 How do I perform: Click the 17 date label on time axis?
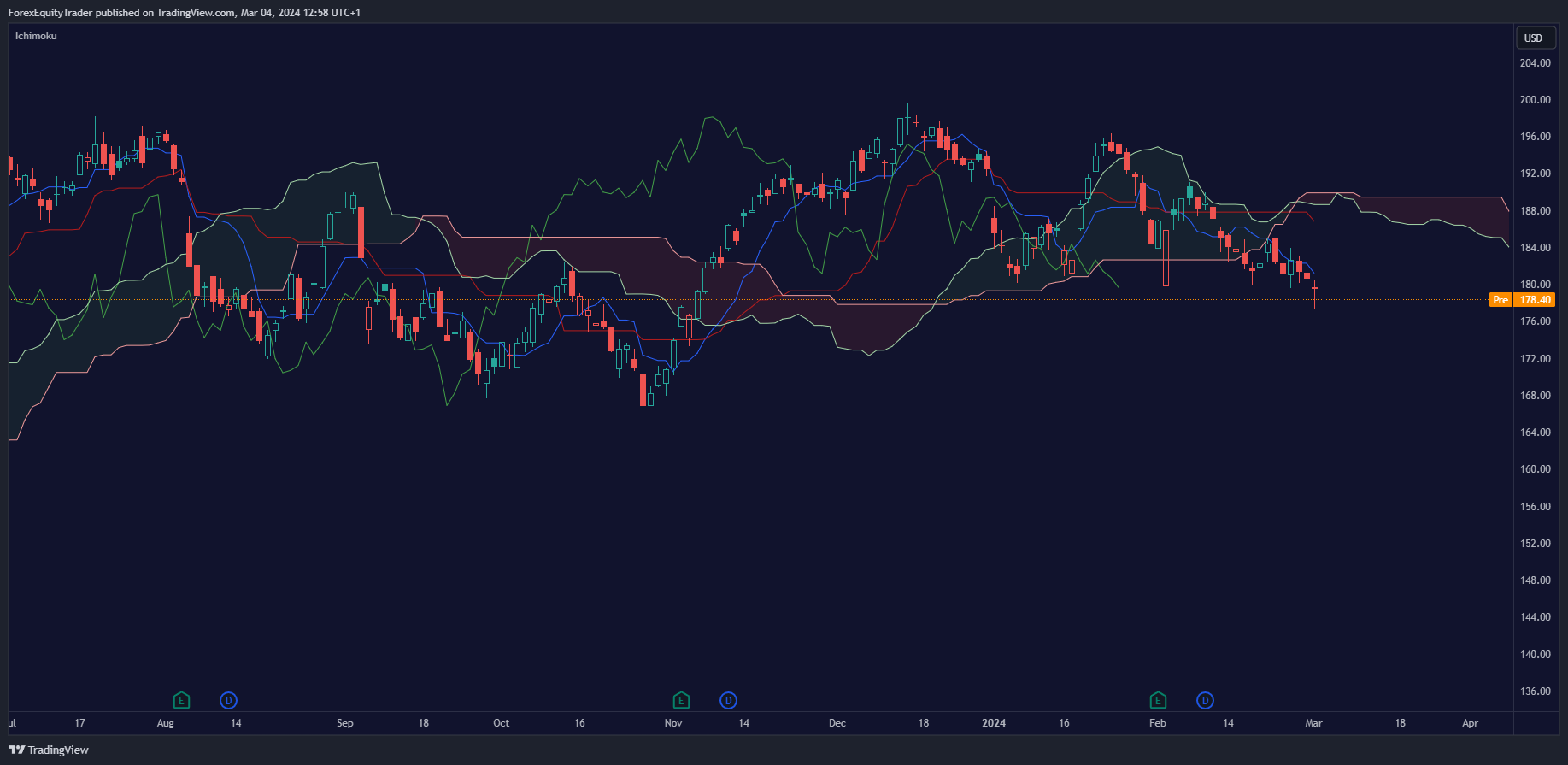(x=79, y=723)
